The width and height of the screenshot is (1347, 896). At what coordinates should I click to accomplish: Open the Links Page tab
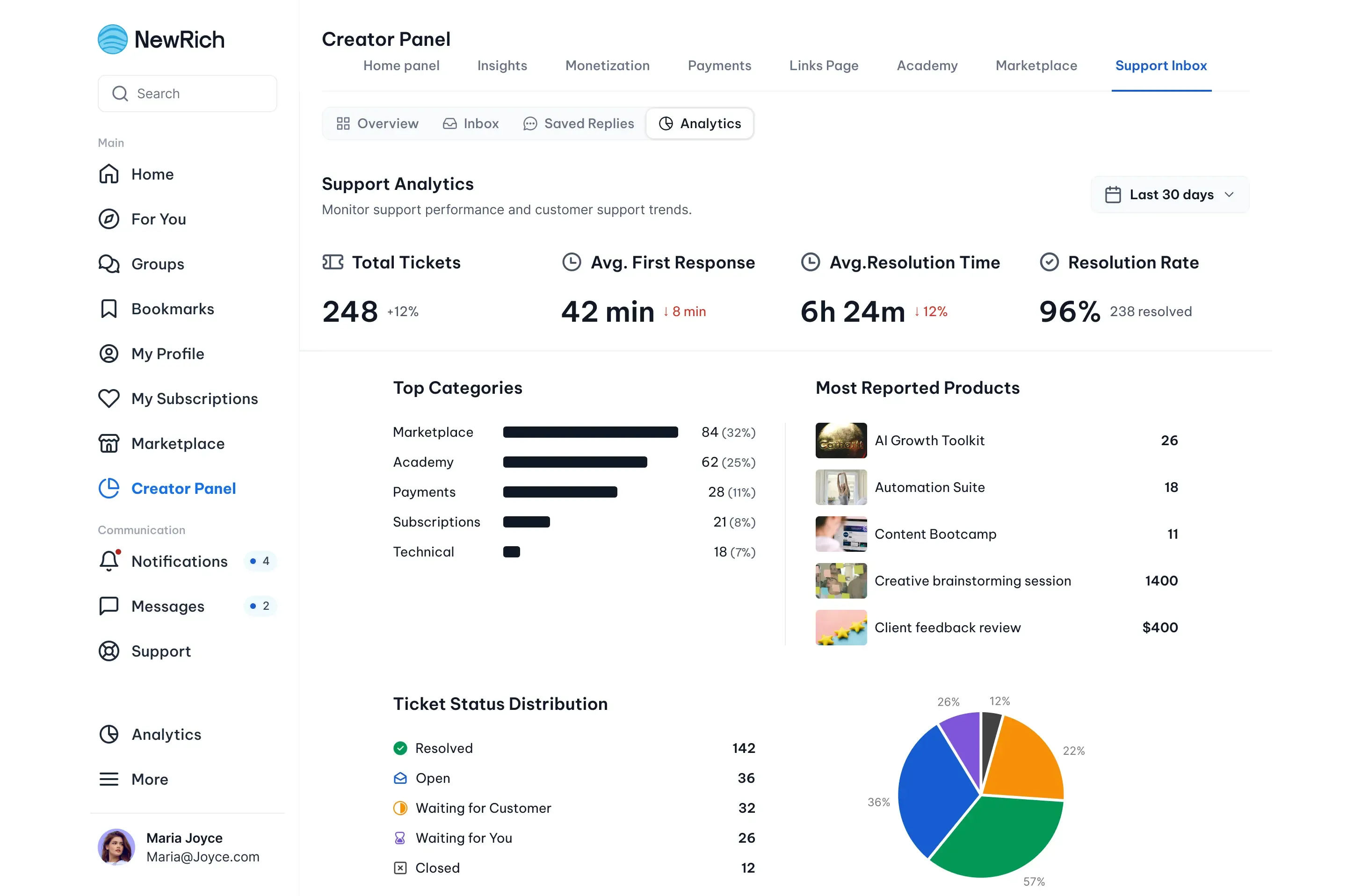point(824,66)
